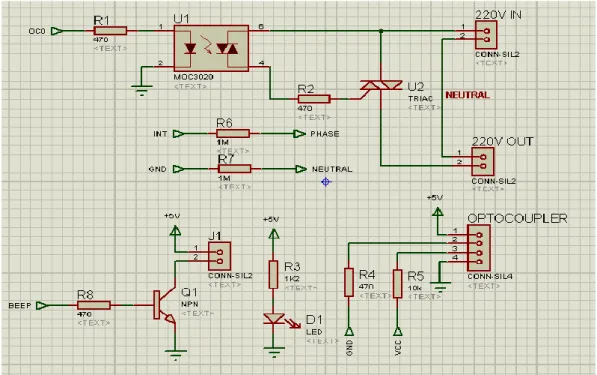Click the TRIAC value label
The height and width of the screenshot is (375, 597).
(x=421, y=99)
